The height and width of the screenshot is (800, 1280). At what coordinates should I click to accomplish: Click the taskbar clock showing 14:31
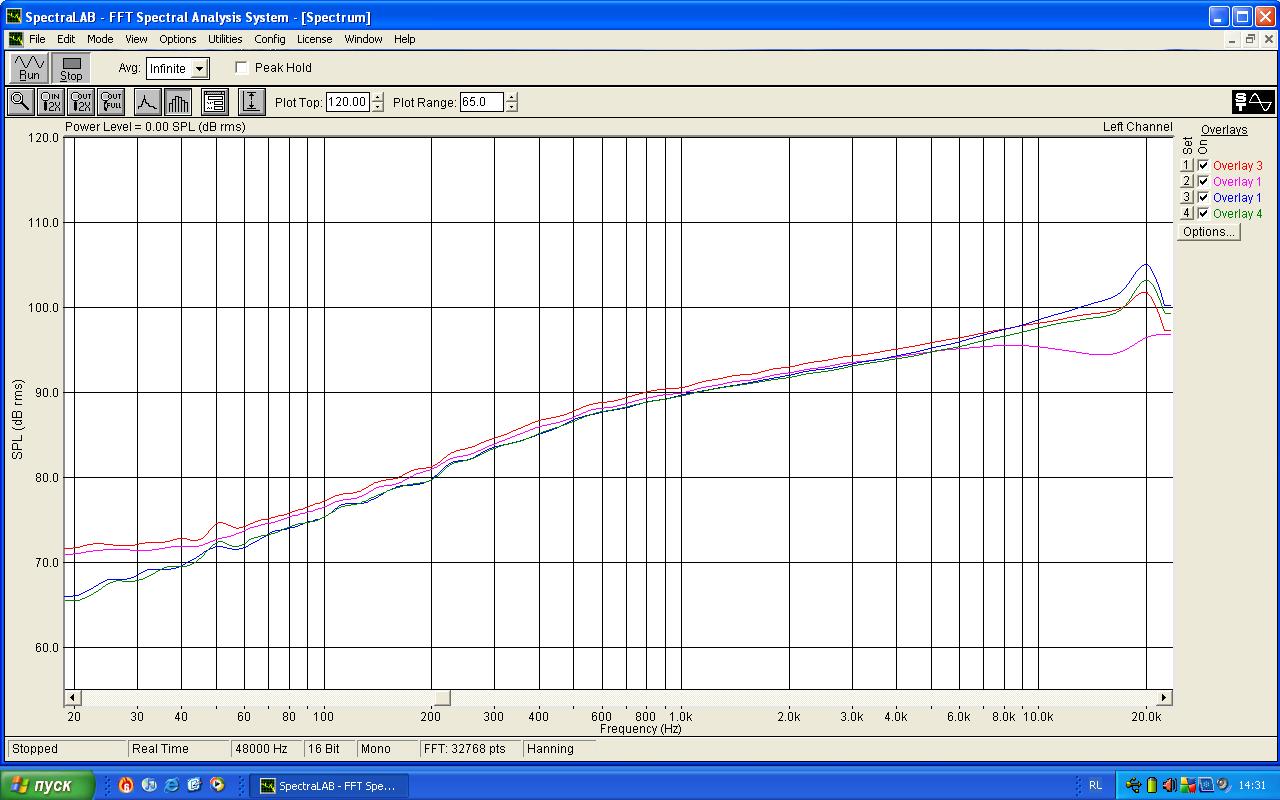(1252, 785)
